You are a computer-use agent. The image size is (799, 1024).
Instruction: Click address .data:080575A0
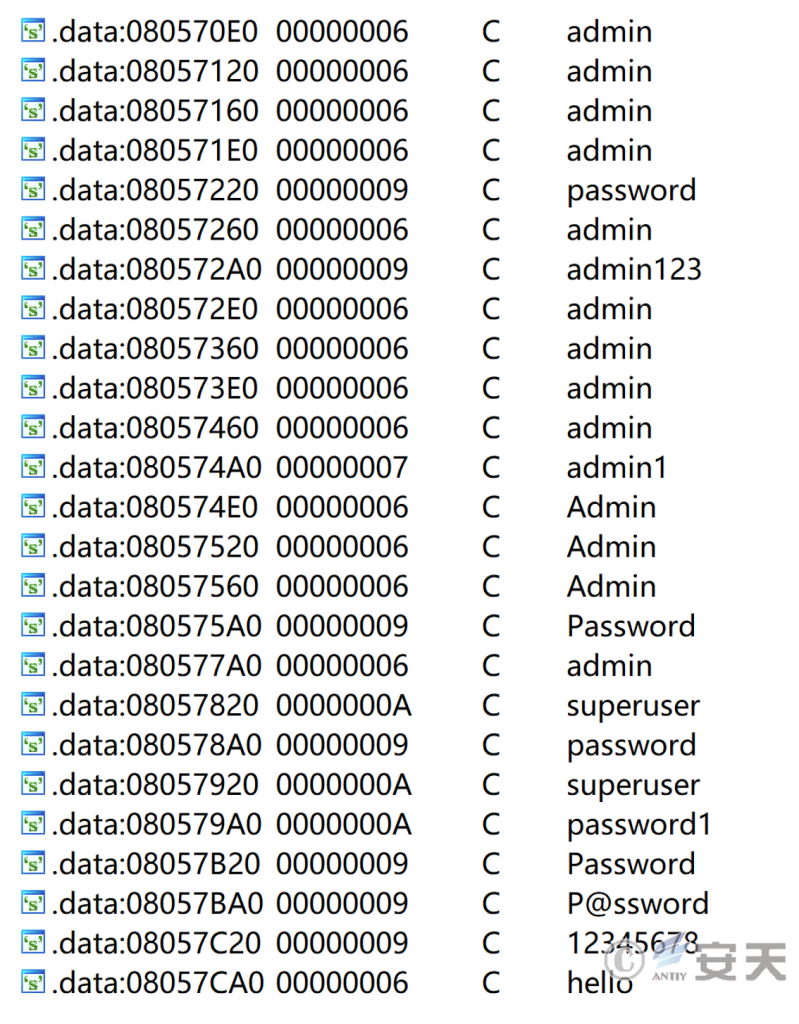(156, 626)
